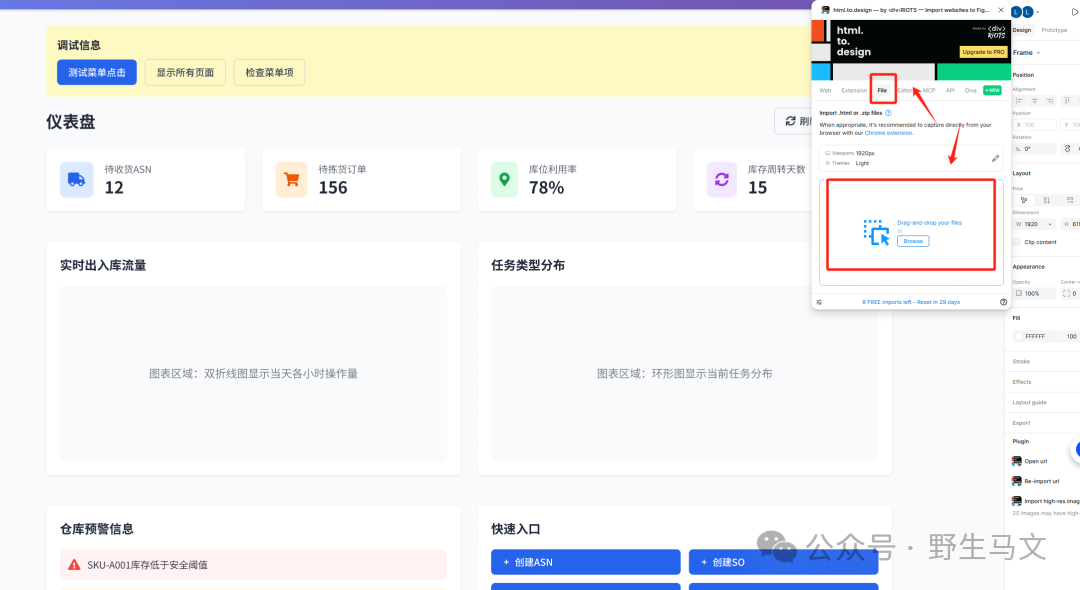Click the green location pin icon on 库位利用率 card
The image size is (1080, 590).
pyautogui.click(x=507, y=180)
